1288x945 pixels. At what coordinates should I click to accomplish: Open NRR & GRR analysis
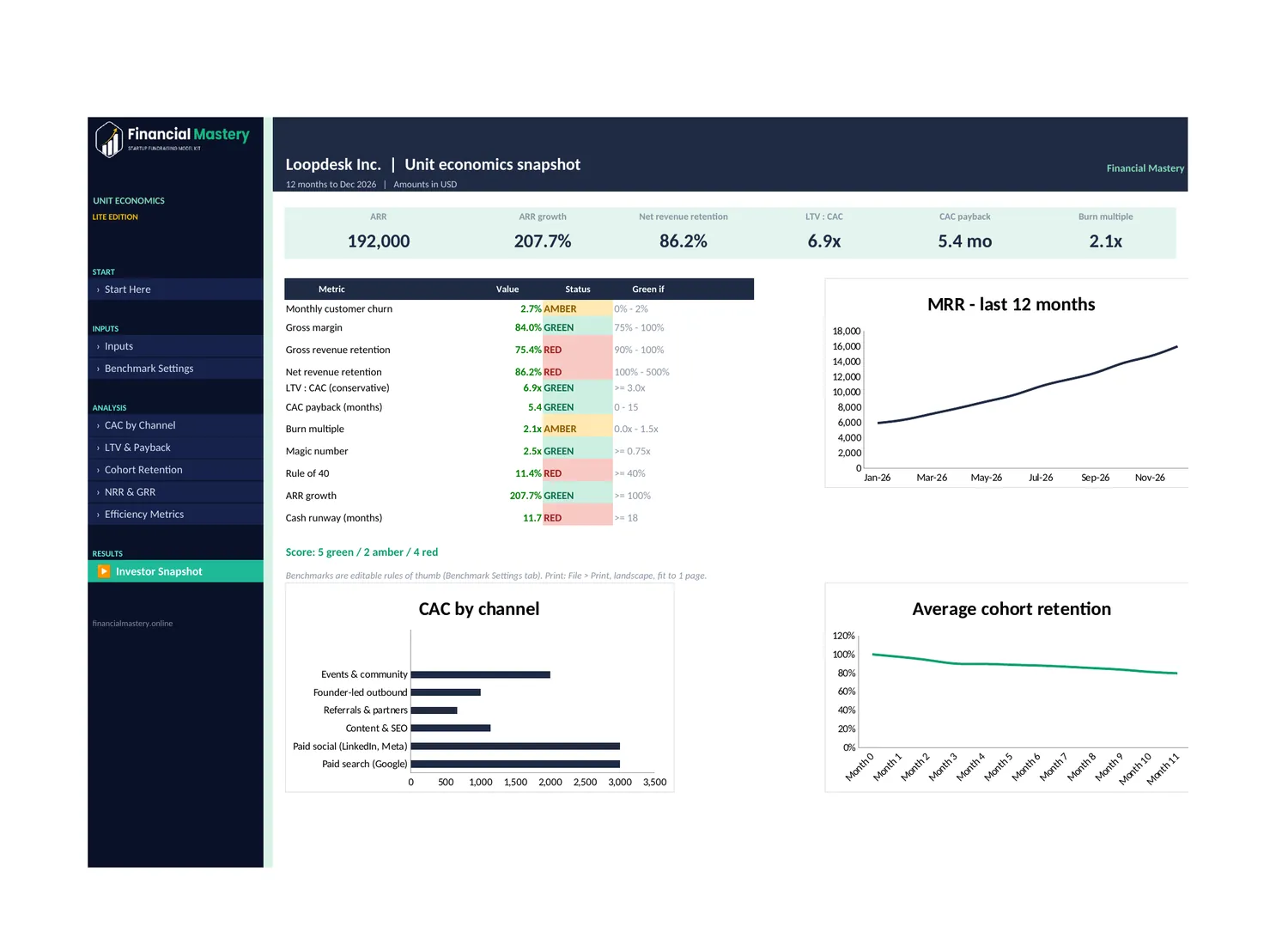[175, 492]
